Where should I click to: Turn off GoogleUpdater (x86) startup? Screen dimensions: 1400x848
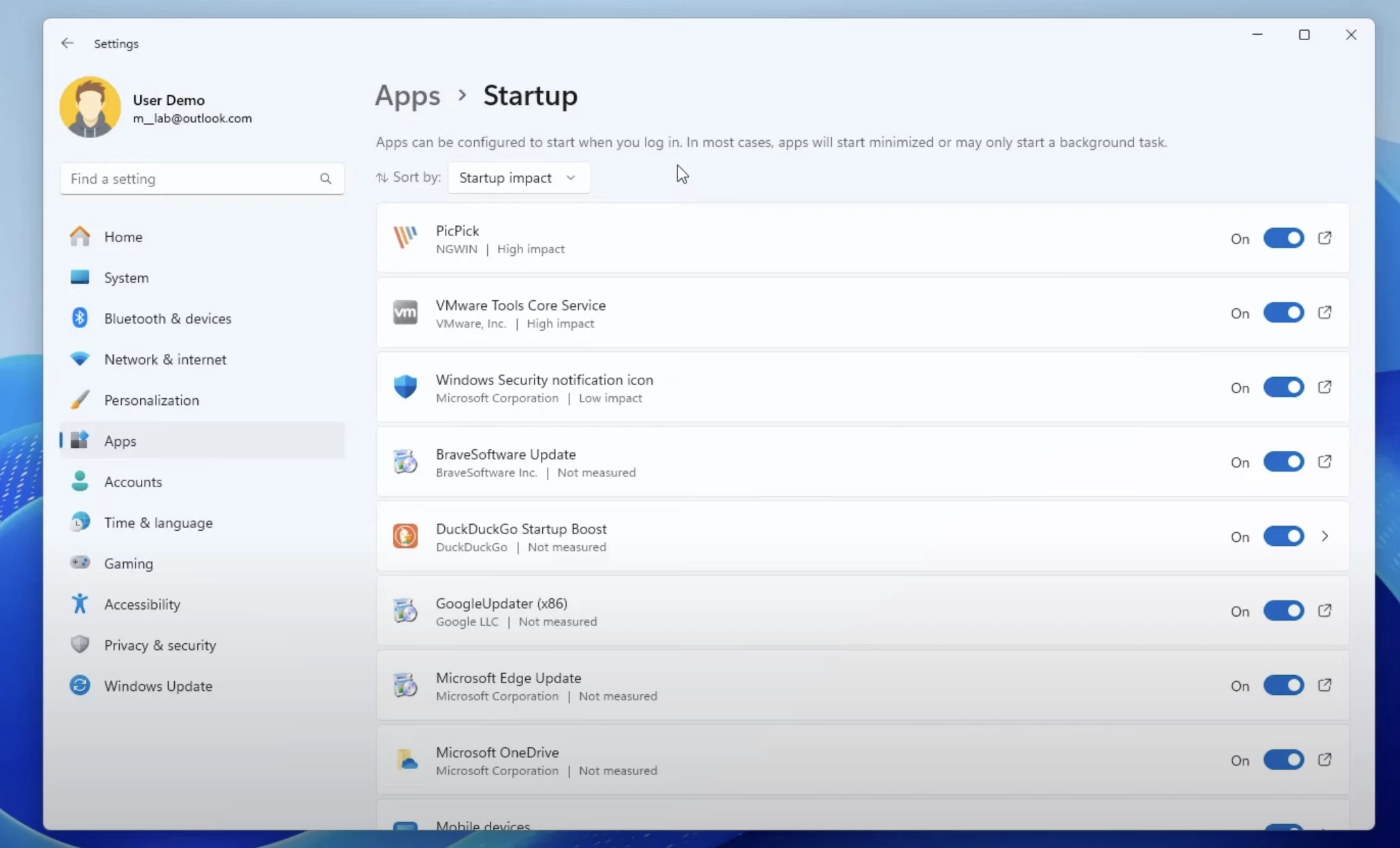[1283, 611]
